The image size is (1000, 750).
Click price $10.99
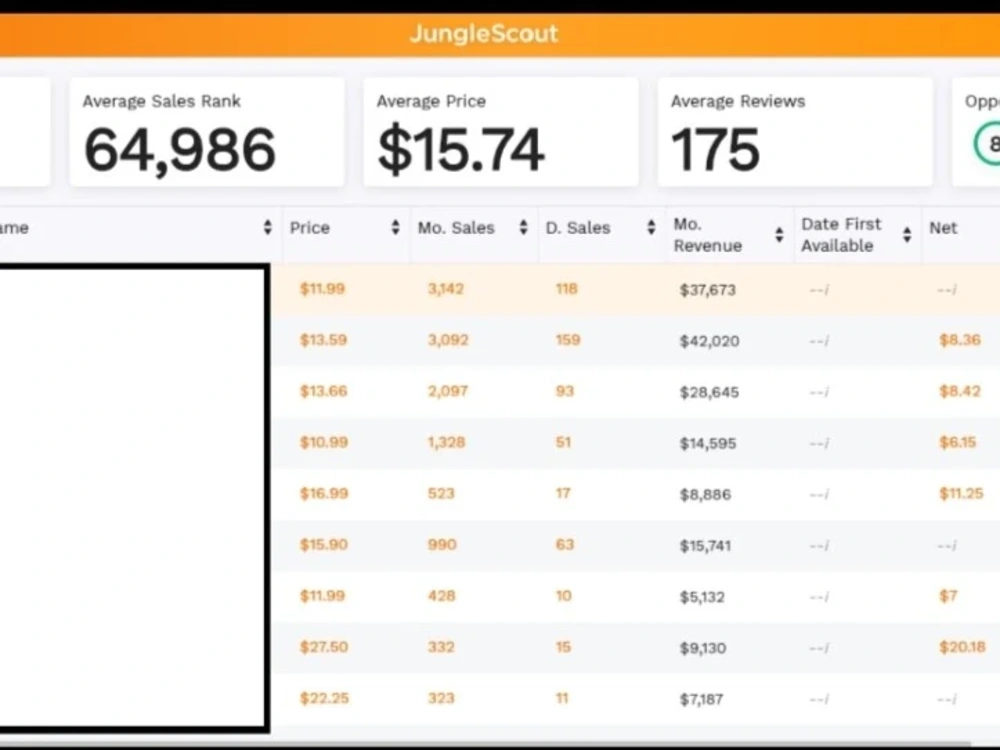pos(324,442)
